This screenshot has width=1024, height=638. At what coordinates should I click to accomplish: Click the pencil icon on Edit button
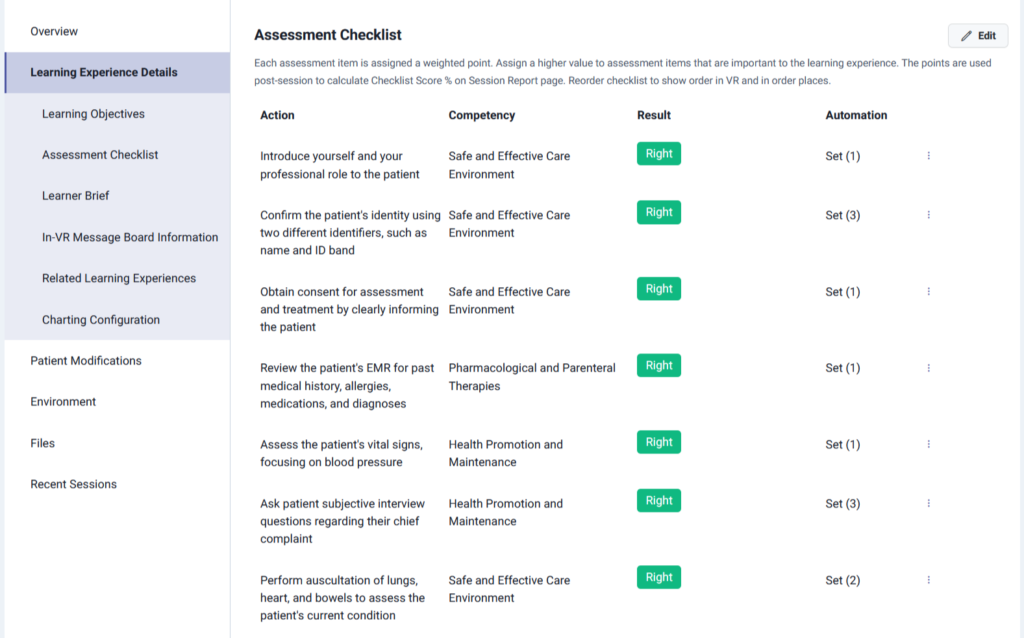coord(966,36)
